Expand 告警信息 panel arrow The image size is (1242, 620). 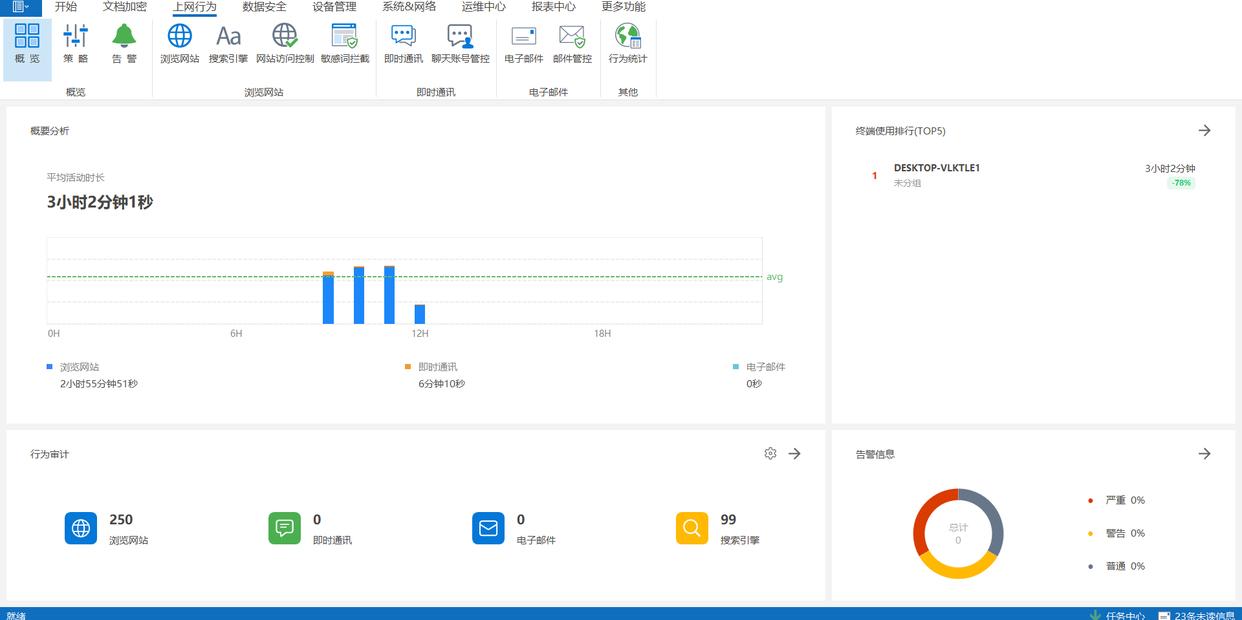[x=1204, y=454]
